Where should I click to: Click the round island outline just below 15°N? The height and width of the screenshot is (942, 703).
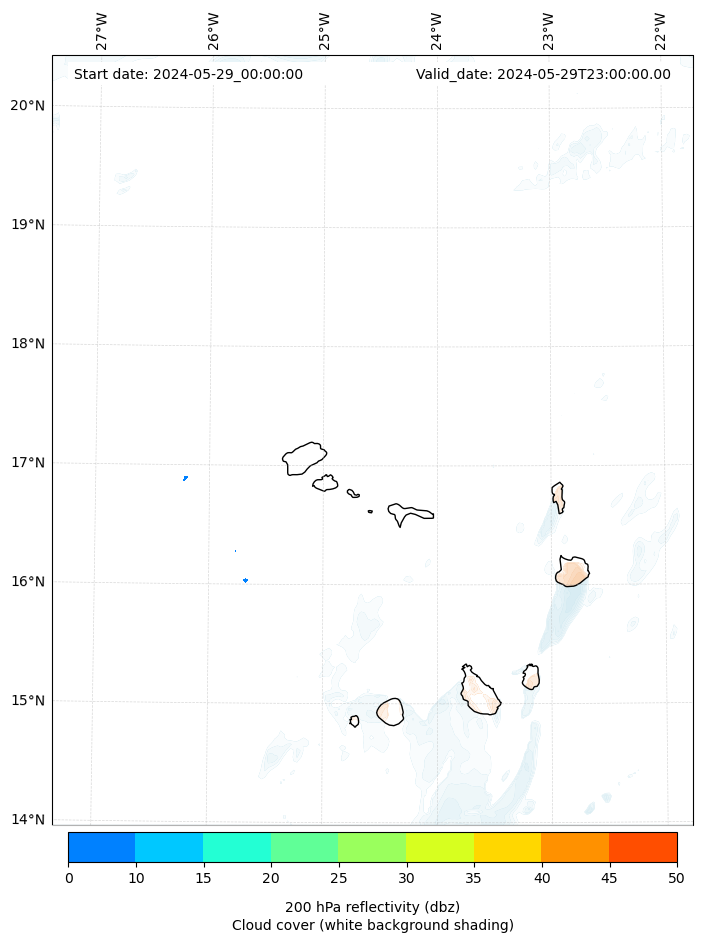click(390, 711)
